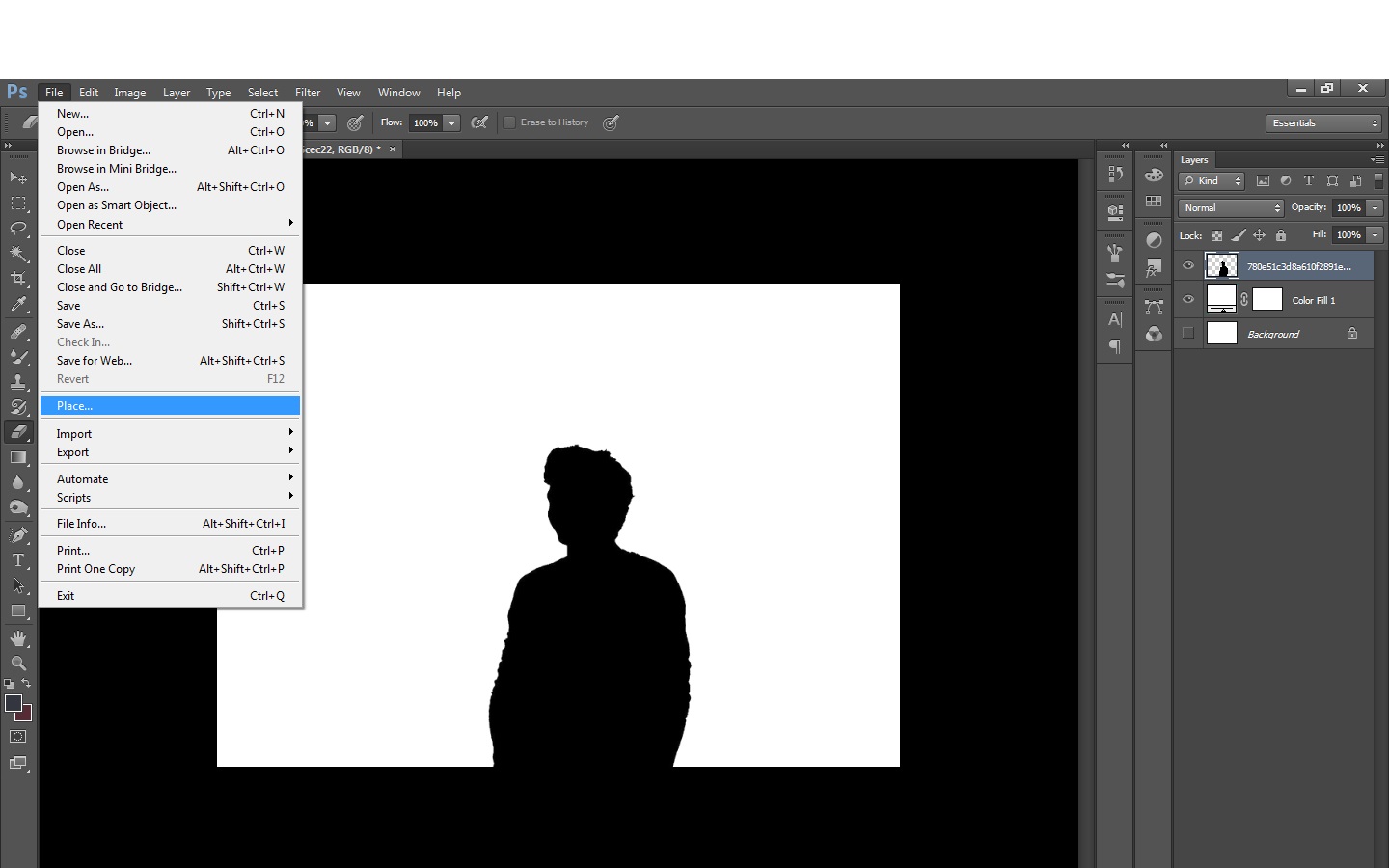Viewport: 1389px width, 868px height.
Task: Enable Erase to History checkbox
Action: [509, 122]
